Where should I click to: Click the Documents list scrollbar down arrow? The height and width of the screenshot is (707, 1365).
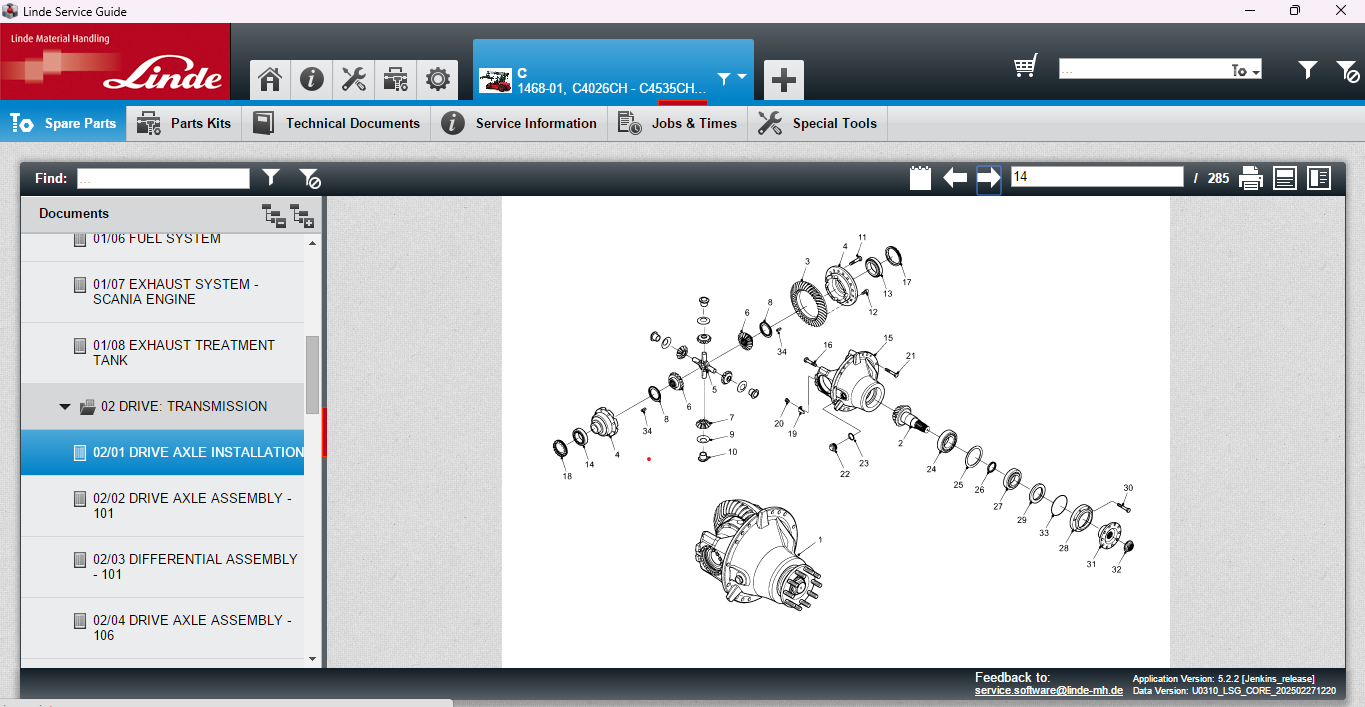tap(313, 659)
